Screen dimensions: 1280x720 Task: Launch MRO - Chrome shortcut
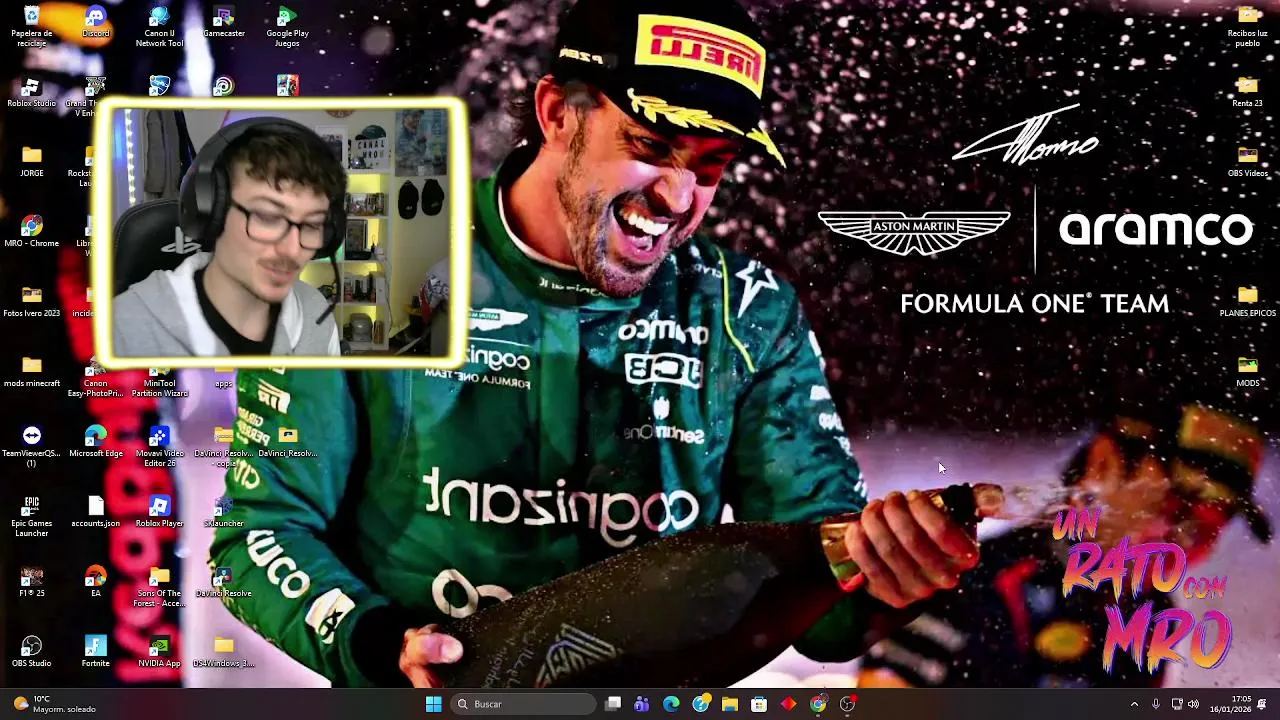coord(32,232)
